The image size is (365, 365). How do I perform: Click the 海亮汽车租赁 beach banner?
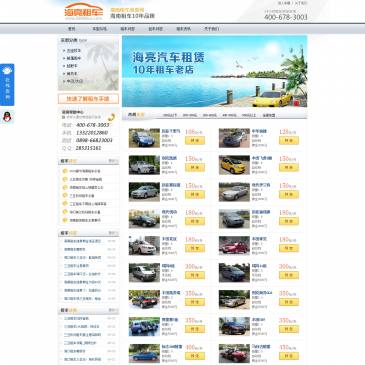coord(214,71)
